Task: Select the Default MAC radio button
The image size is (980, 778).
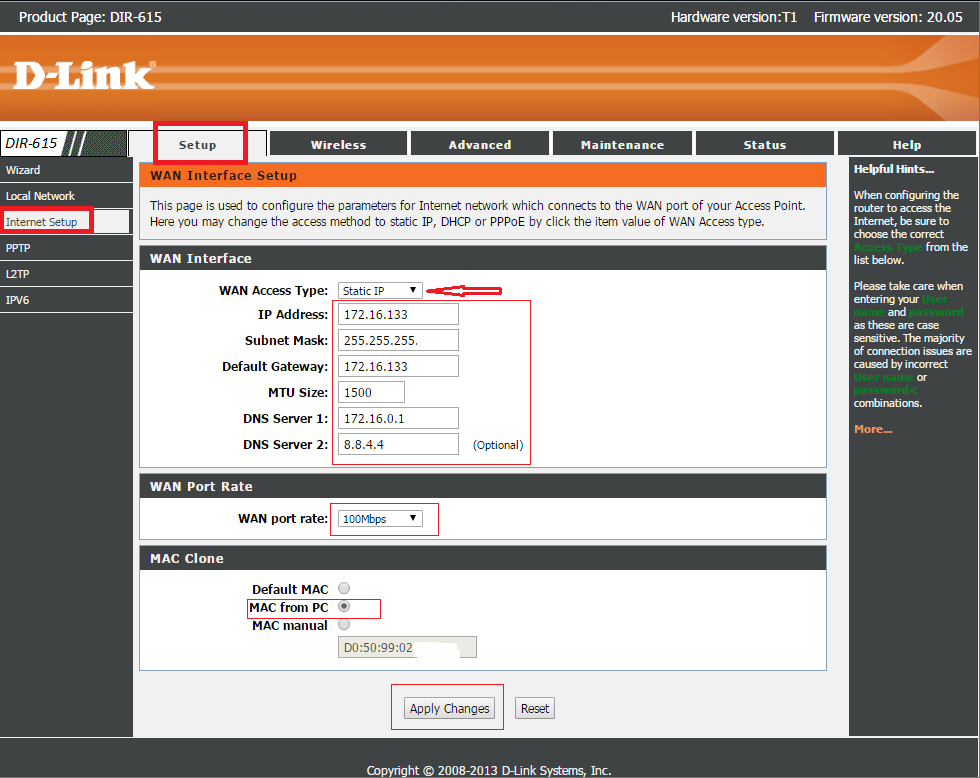Action: click(344, 588)
